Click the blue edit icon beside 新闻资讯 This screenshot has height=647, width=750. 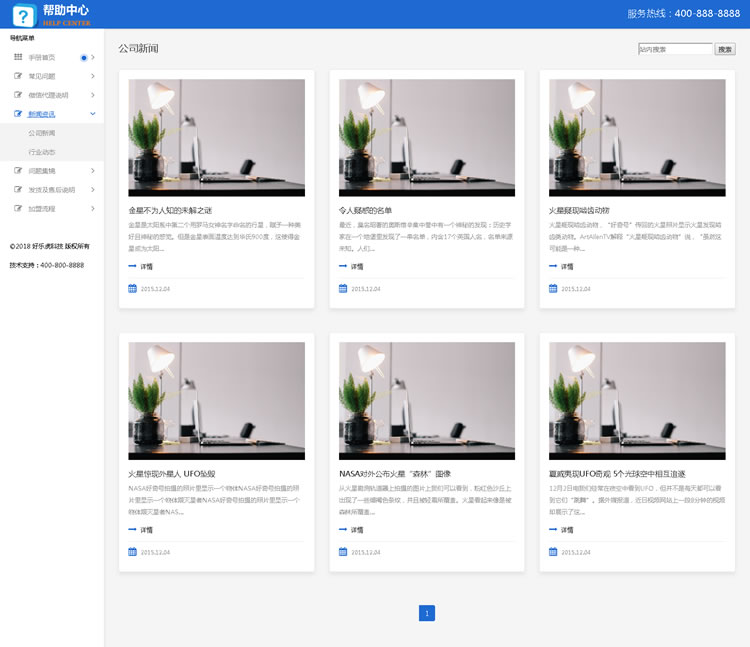(x=18, y=114)
